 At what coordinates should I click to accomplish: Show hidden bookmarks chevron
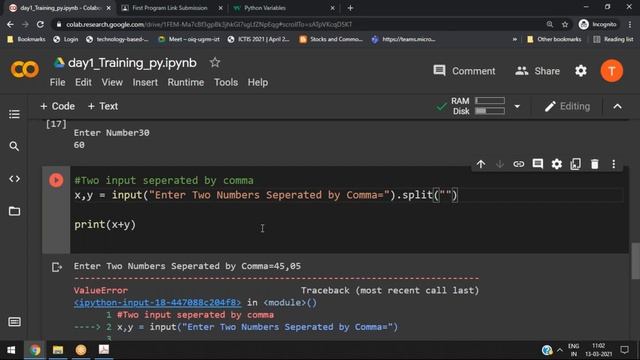pyautogui.click(x=515, y=39)
